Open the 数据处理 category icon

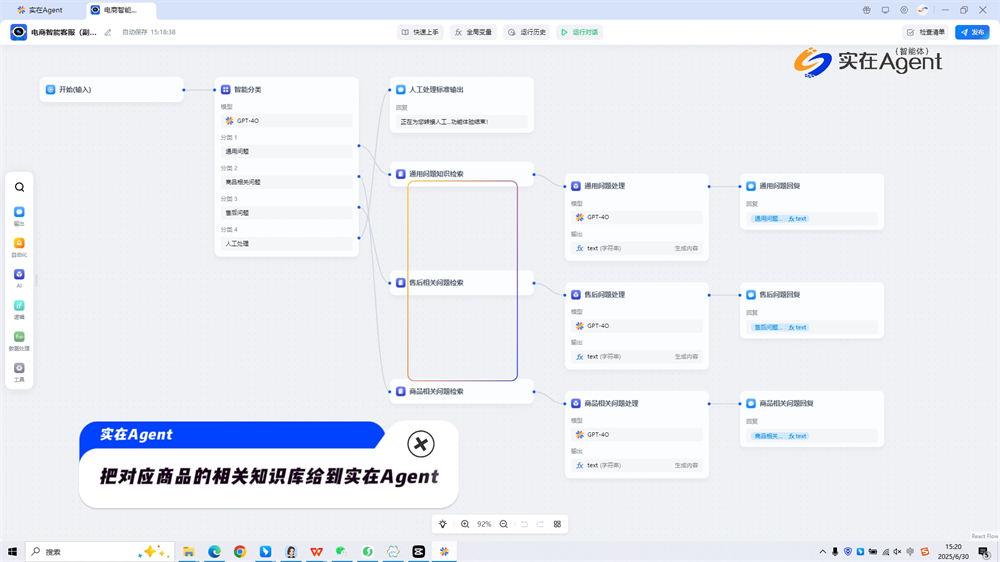tap(19, 338)
